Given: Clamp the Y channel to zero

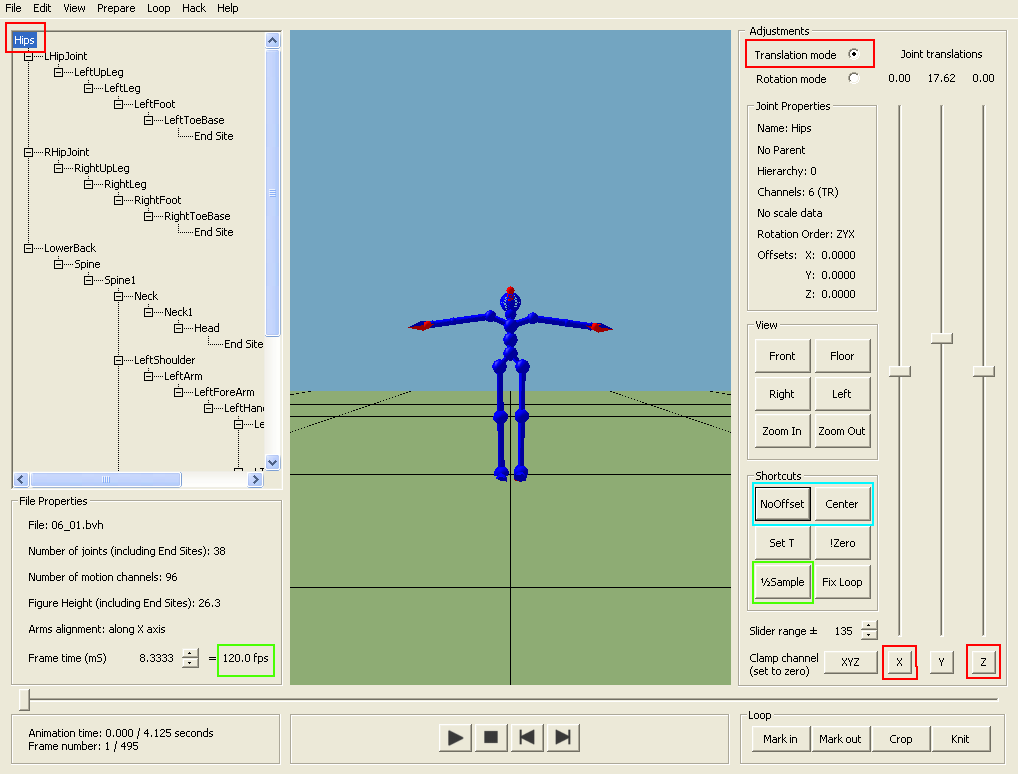Looking at the screenshot, I should (x=941, y=662).
